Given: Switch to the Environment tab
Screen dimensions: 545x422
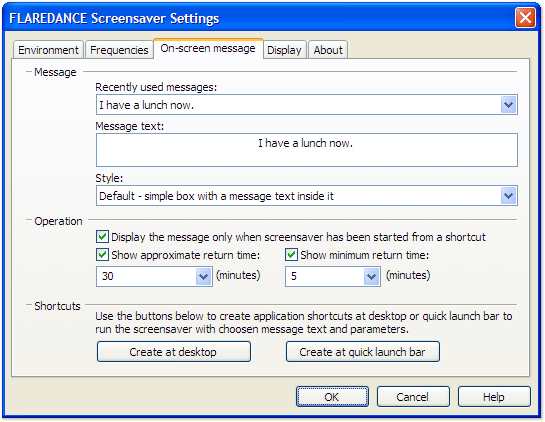Looking at the screenshot, I should tap(48, 50).
